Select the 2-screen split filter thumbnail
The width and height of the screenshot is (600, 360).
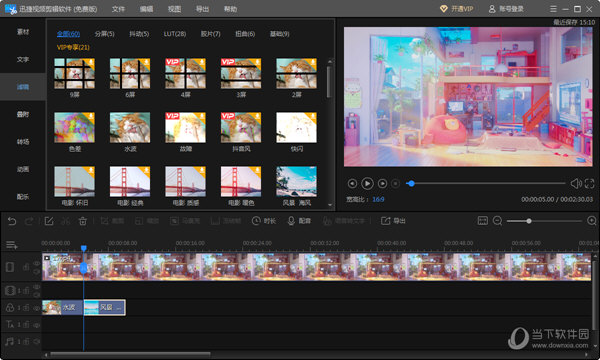[296, 73]
